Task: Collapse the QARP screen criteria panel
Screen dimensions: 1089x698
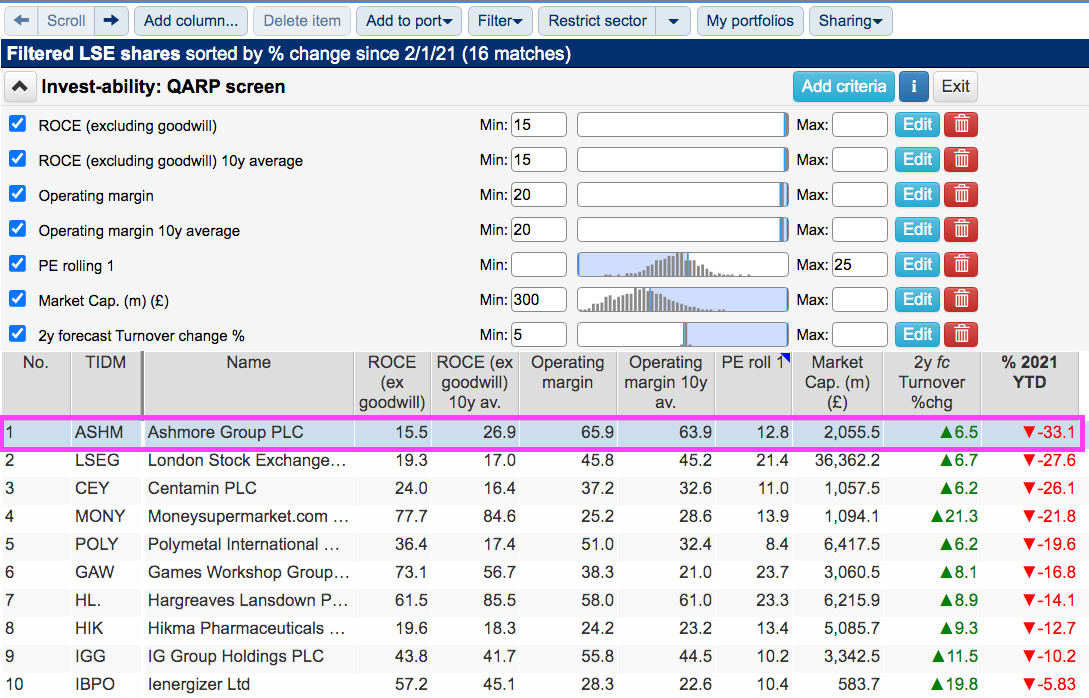Action: click(x=20, y=87)
